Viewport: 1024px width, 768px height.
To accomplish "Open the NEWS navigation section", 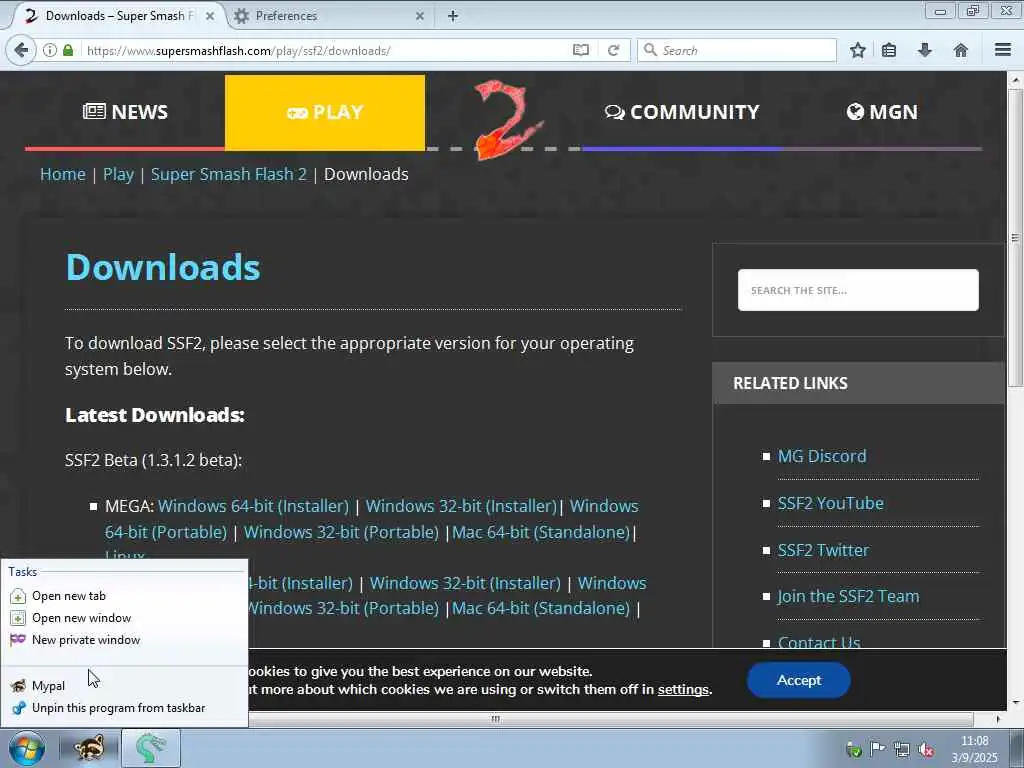I will [125, 112].
